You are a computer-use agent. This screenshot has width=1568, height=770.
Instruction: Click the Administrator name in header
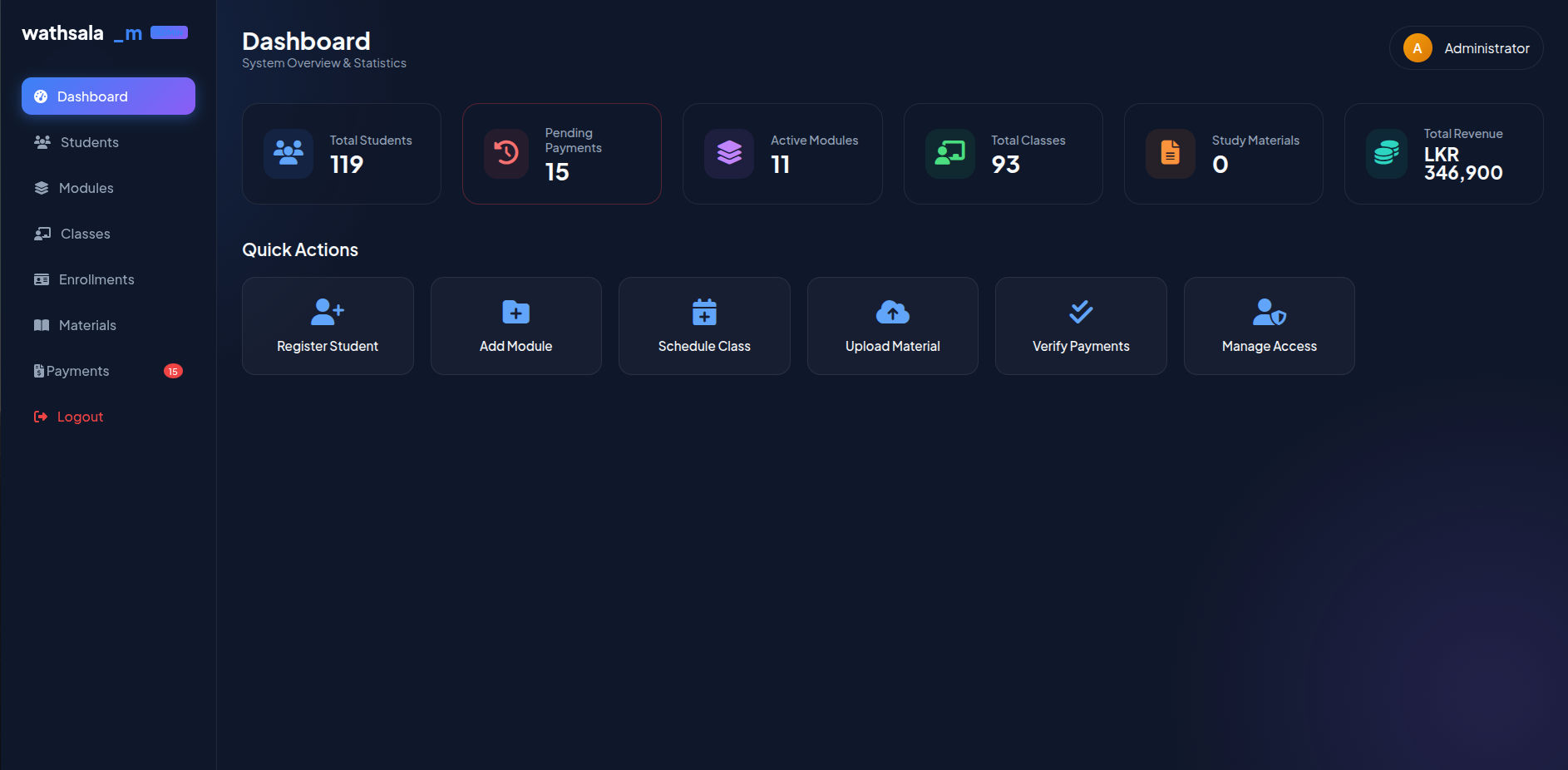pos(1487,48)
